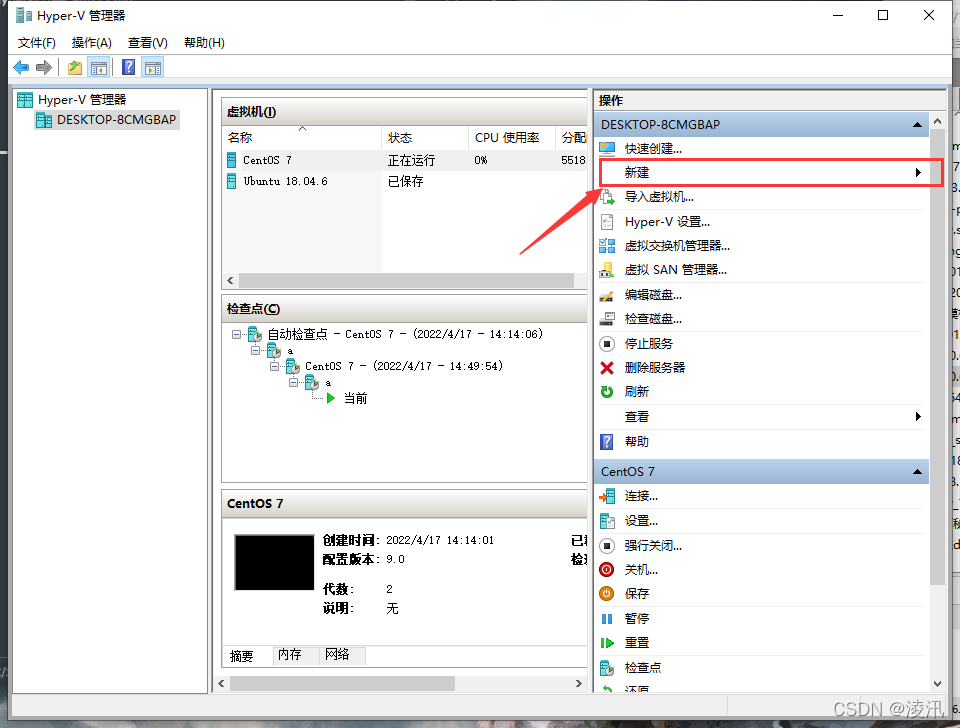The image size is (960, 728).
Task: Click blue 暂停 pause icon
Action: pos(607,619)
